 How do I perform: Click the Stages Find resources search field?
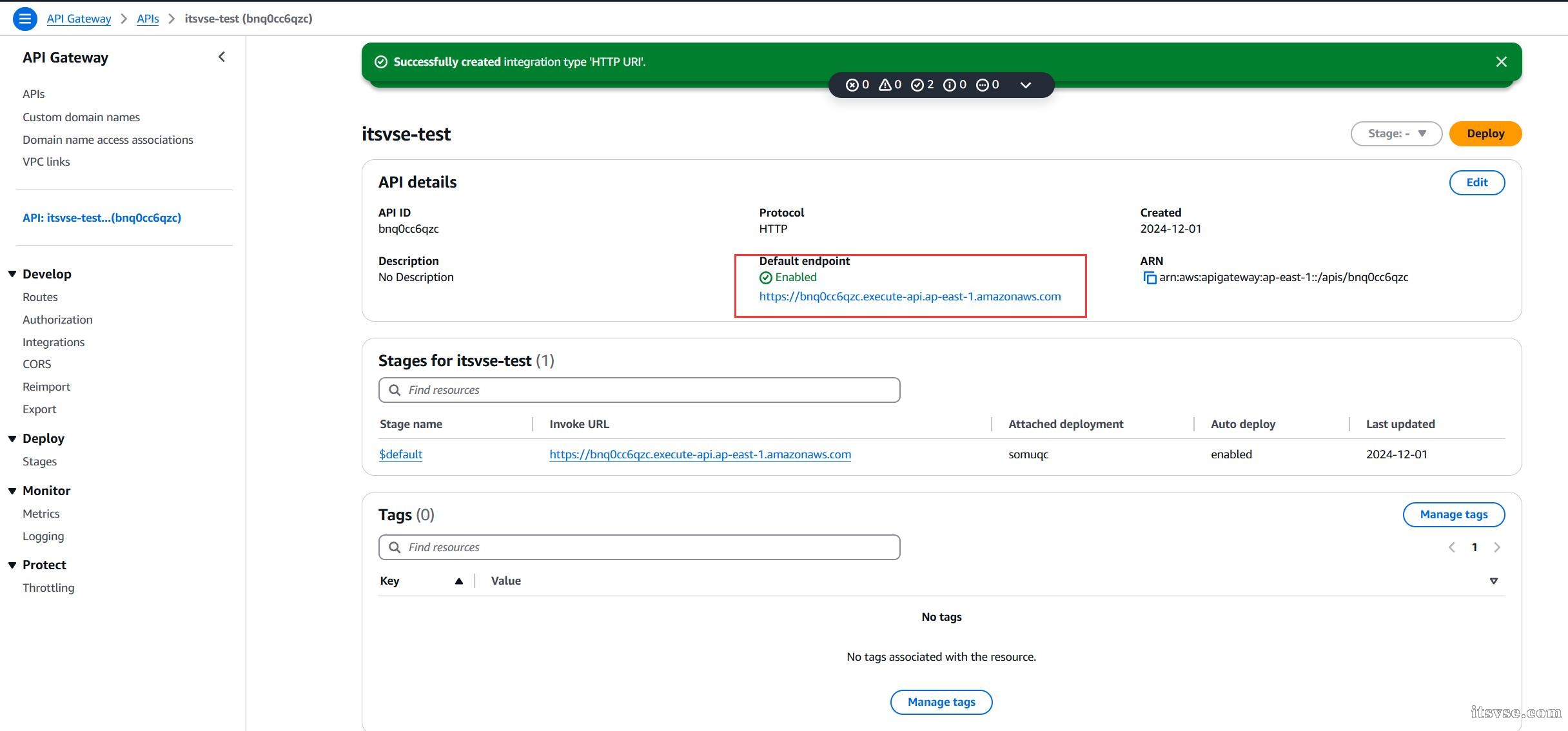(639, 390)
